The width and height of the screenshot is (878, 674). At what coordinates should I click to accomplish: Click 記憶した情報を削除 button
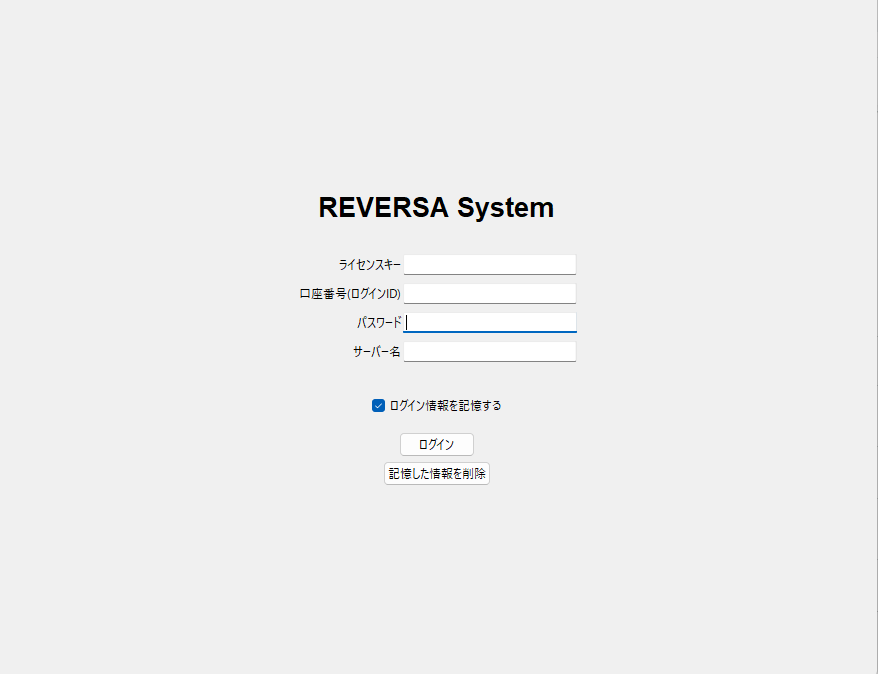[437, 474]
